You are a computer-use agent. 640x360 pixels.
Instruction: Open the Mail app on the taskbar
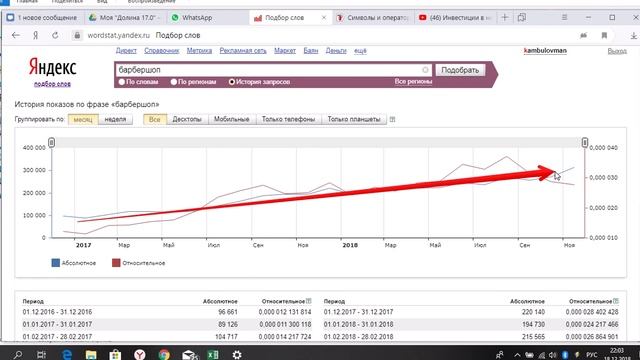pyautogui.click(x=189, y=355)
